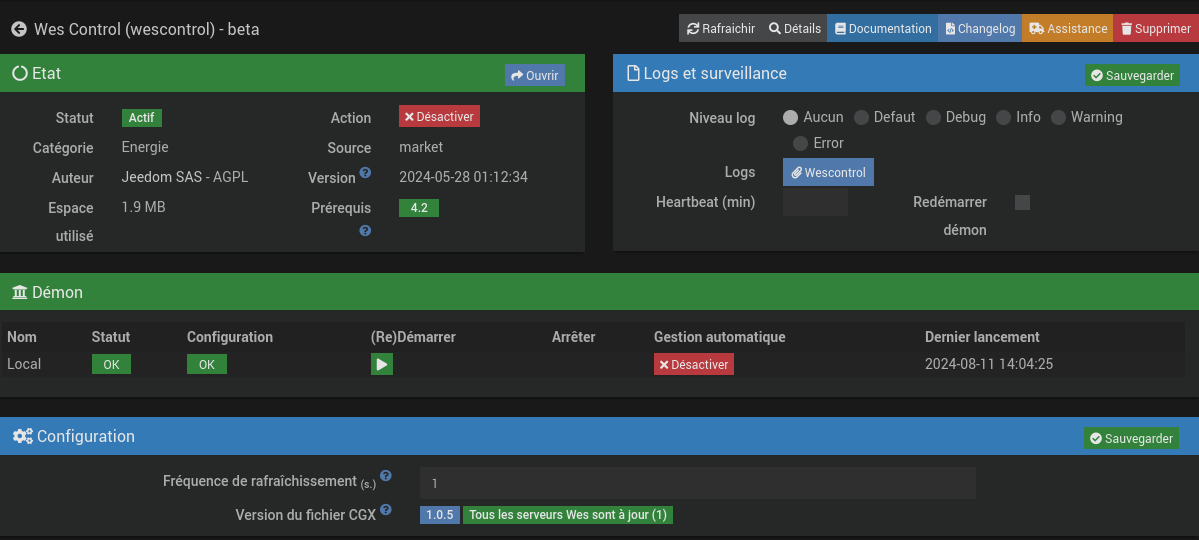The image size is (1199, 540).
Task: Click the red Supprimer button
Action: tap(1156, 29)
